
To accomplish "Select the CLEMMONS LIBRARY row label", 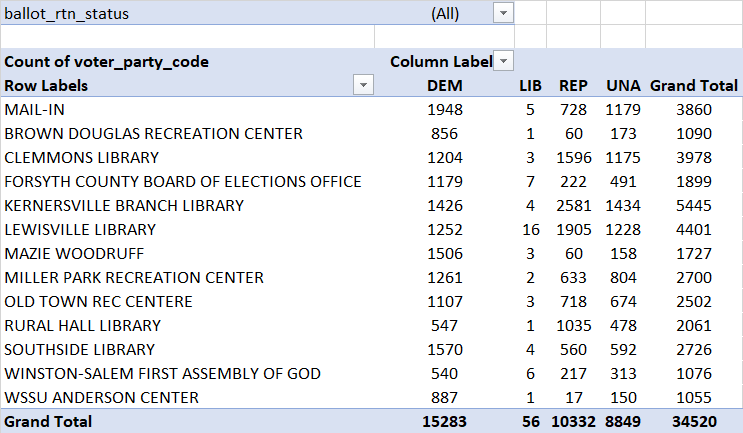I will [82, 157].
